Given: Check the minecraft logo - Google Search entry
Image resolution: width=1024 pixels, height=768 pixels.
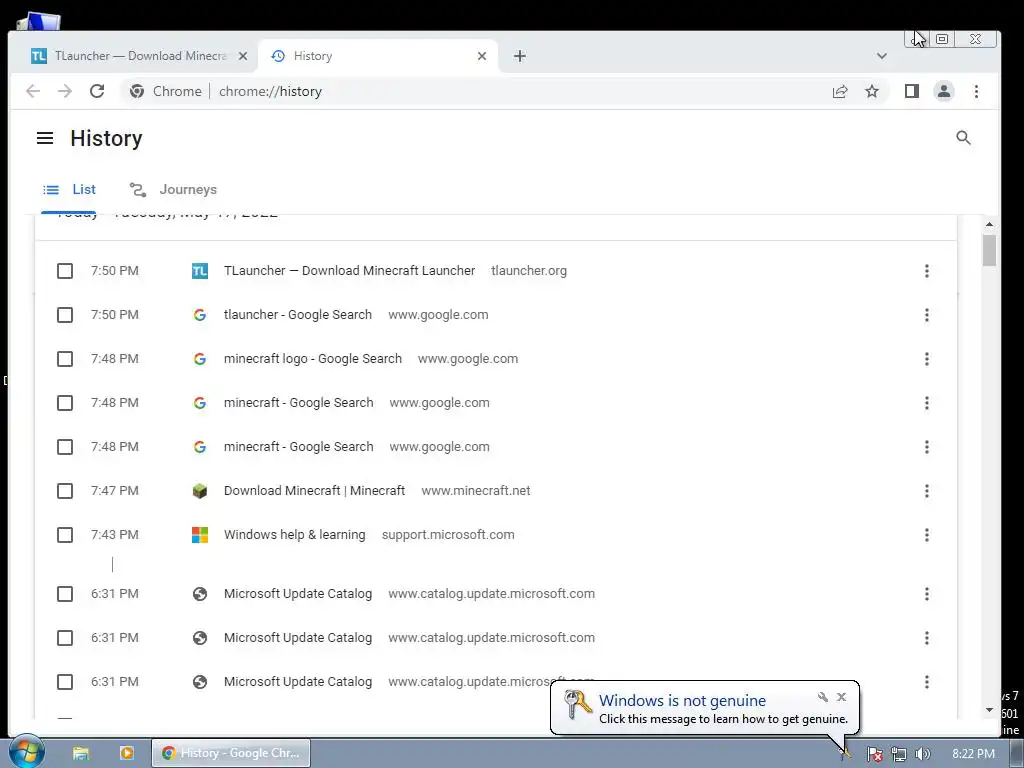Looking at the screenshot, I should (x=65, y=359).
